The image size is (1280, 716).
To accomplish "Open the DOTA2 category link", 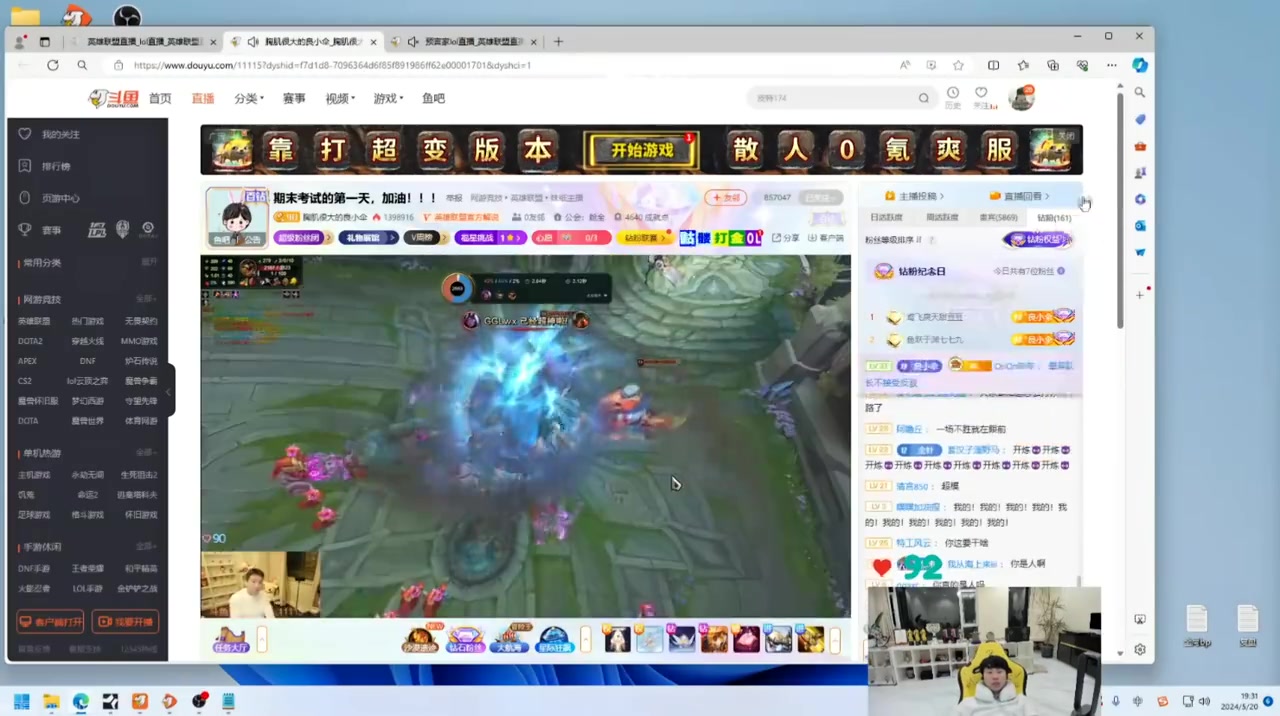I will 30,341.
